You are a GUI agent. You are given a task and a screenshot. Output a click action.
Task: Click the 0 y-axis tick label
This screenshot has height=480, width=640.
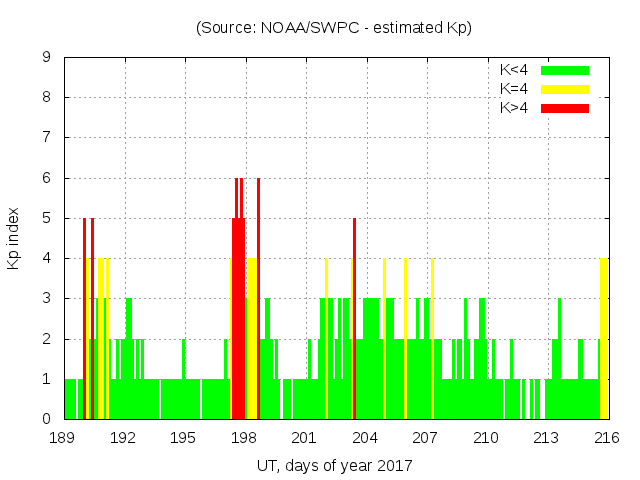(47, 419)
